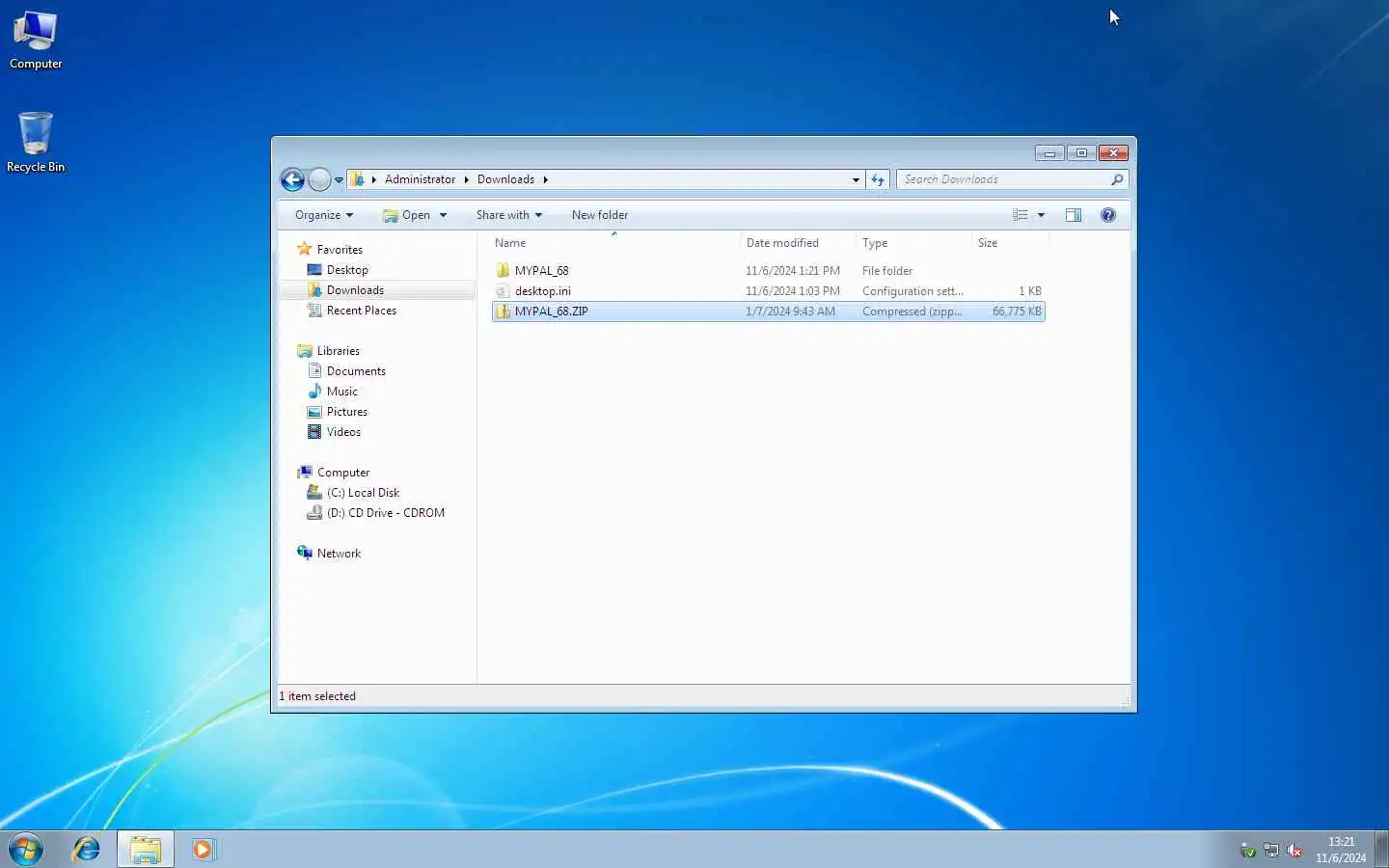
Task: Open (D:) CD Drive - CDROM
Action: pos(385,513)
